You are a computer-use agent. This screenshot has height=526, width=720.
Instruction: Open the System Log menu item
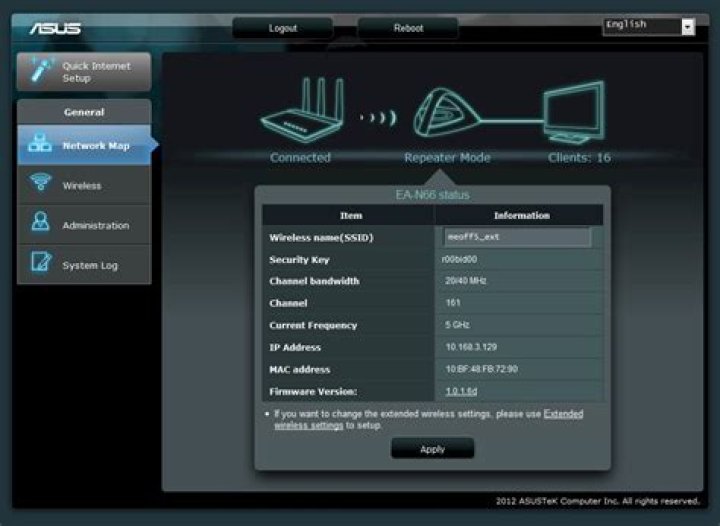[x=84, y=265]
